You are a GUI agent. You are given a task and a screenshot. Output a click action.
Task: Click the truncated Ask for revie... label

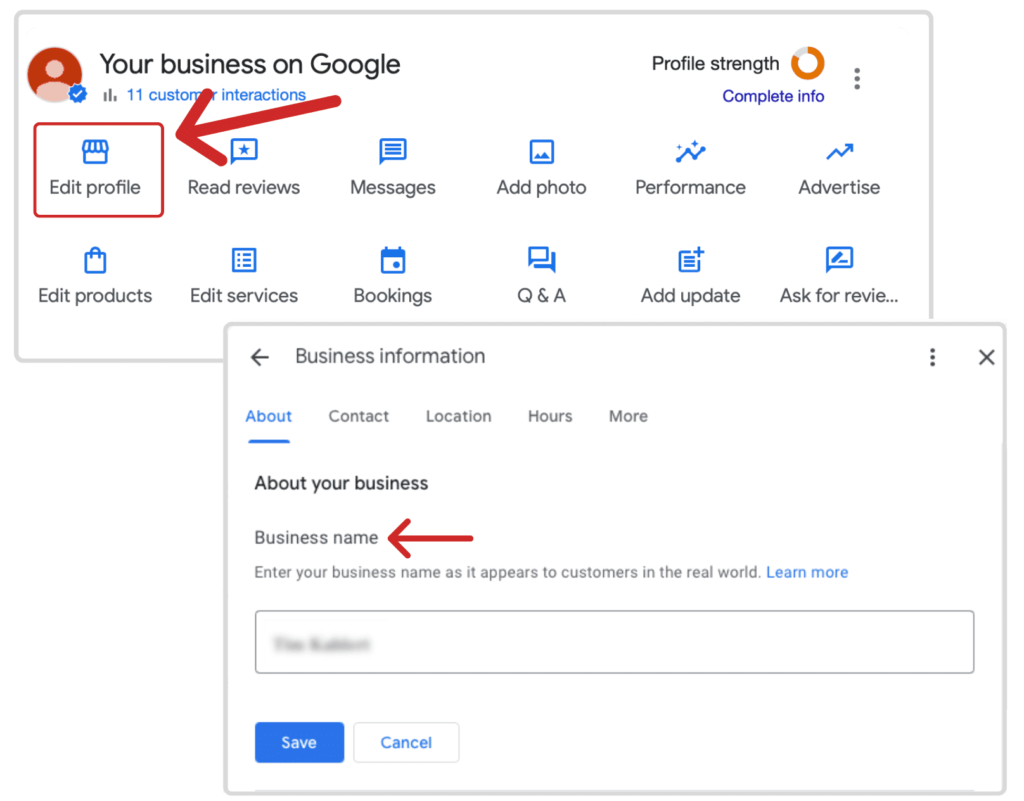coord(839,296)
